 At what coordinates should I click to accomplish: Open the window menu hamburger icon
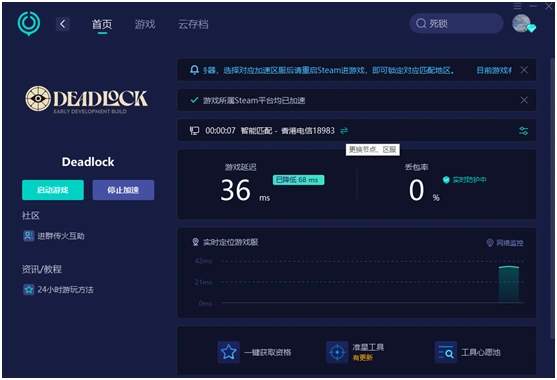(x=518, y=6)
